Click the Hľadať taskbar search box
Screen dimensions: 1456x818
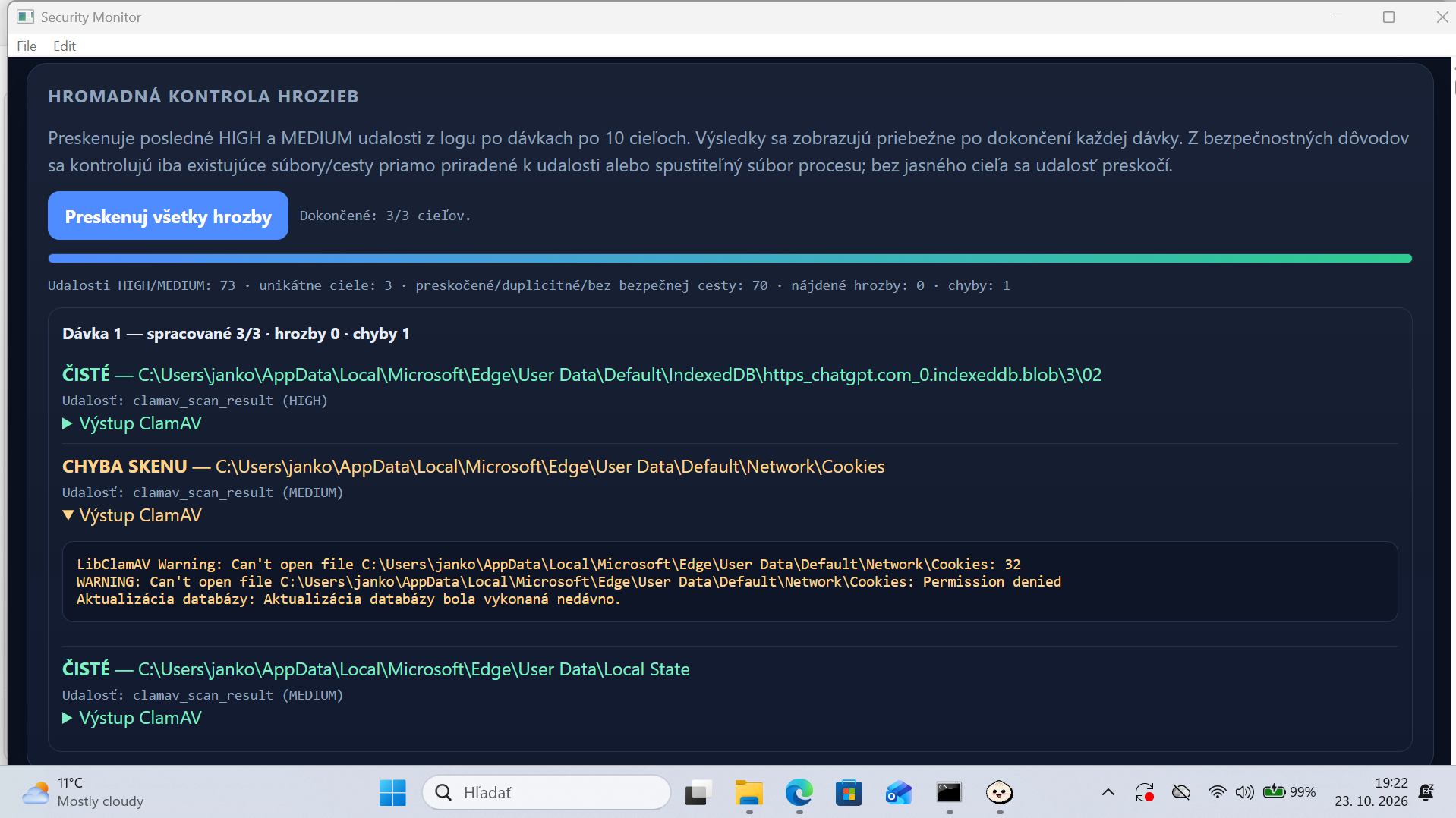547,793
